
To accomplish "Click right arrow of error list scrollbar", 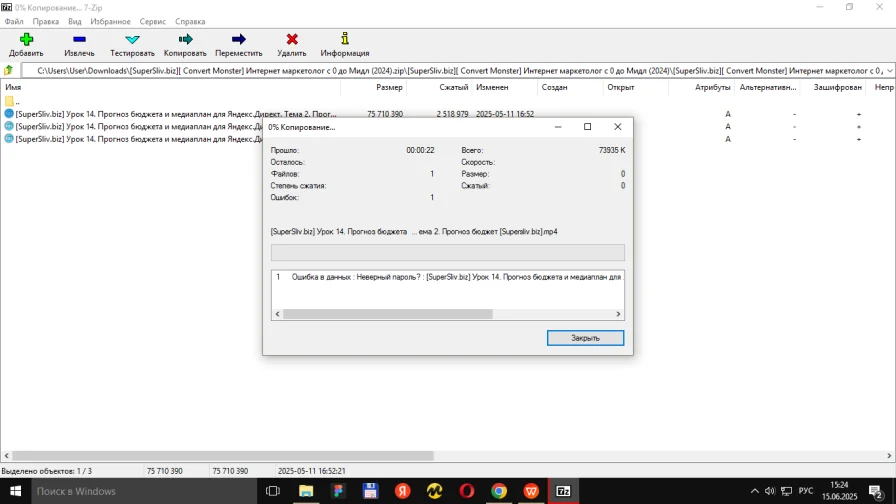I will point(618,314).
